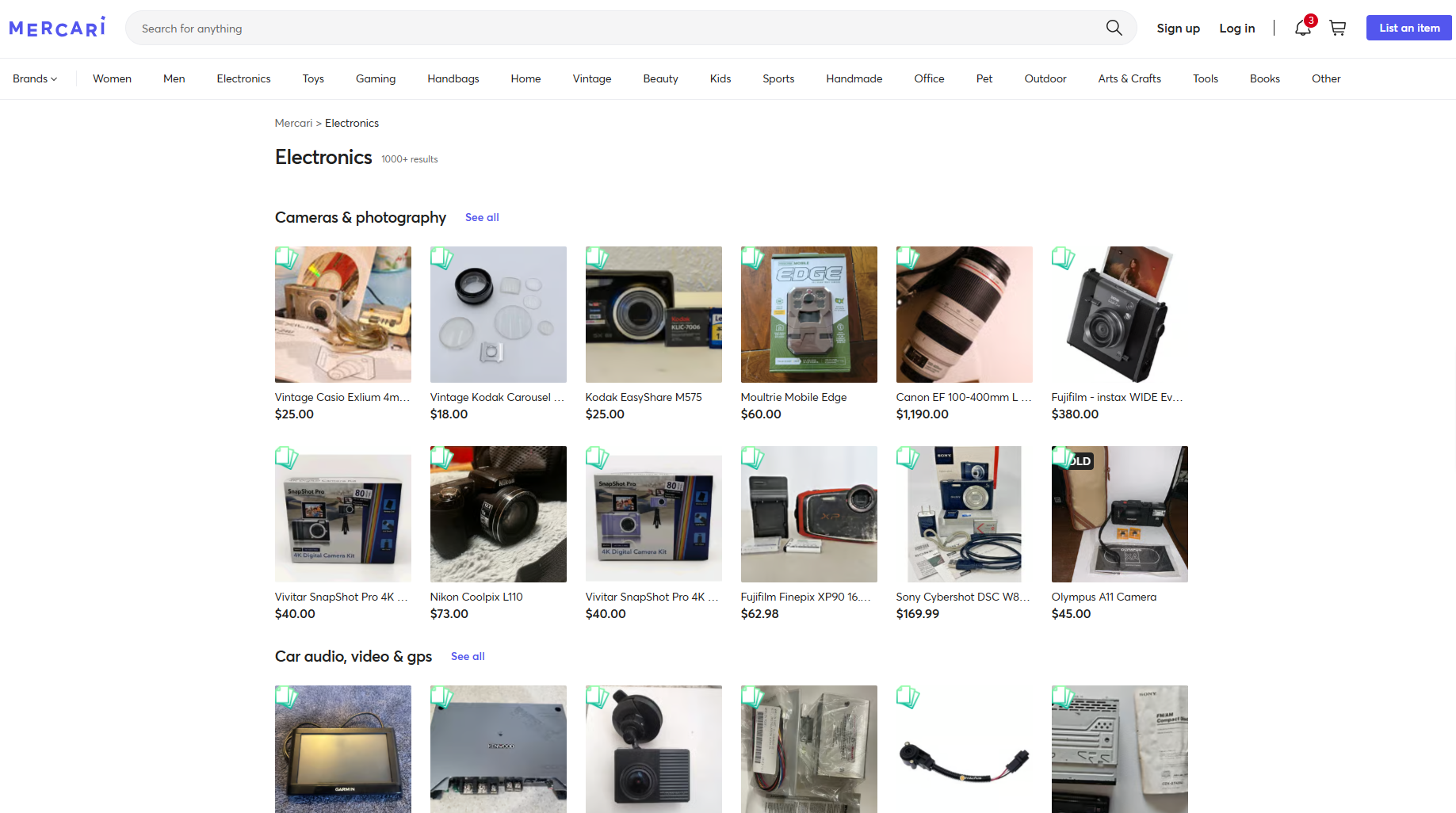The height and width of the screenshot is (813, 1456).
Task: Open the Beauty category
Action: (x=660, y=78)
